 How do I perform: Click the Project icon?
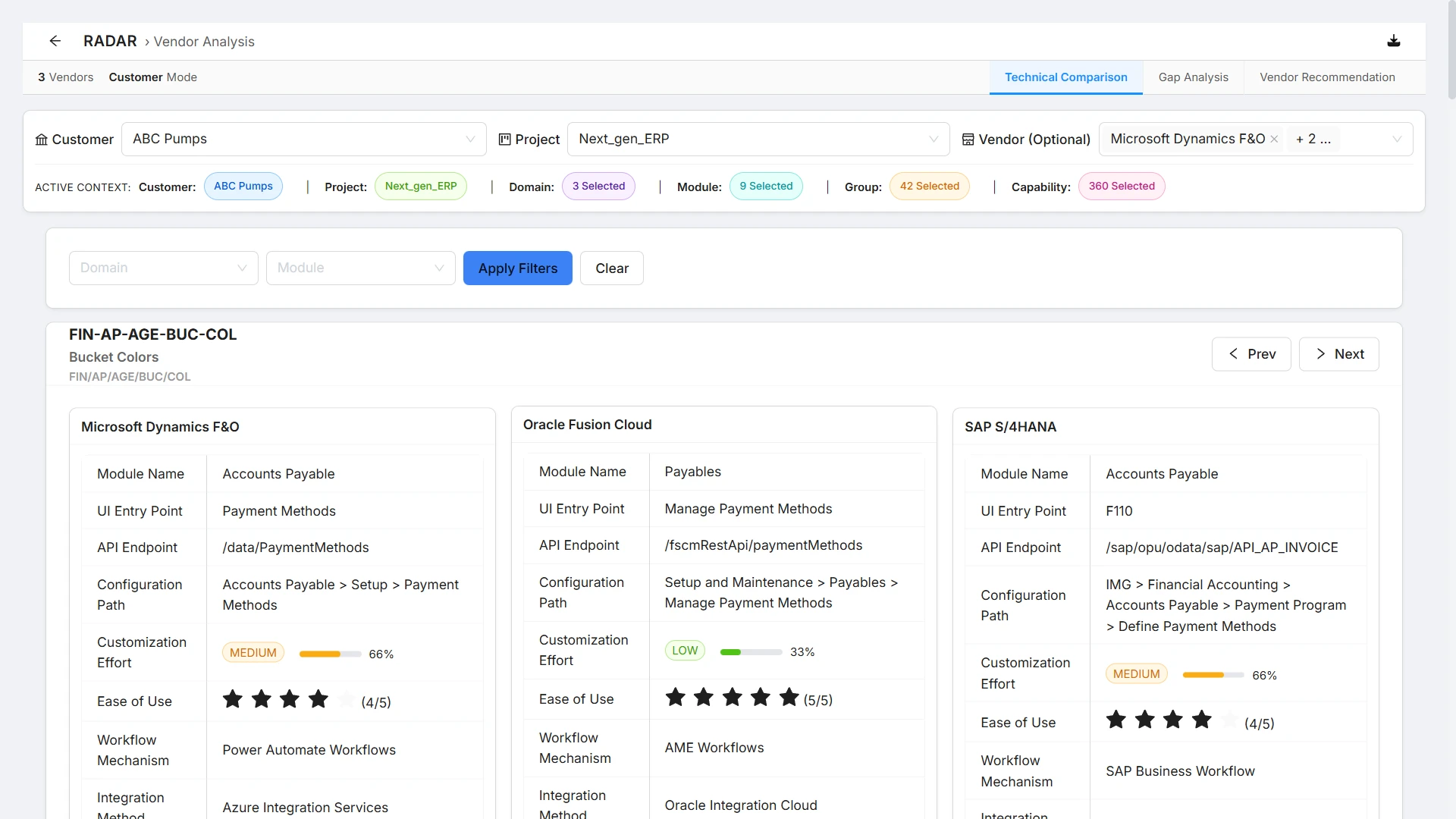(x=504, y=140)
